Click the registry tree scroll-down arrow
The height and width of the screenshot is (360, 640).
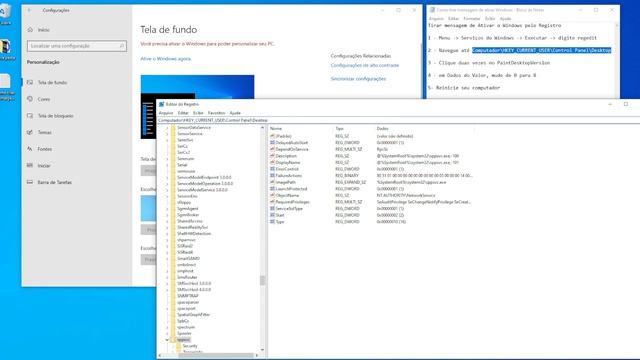tap(262, 350)
